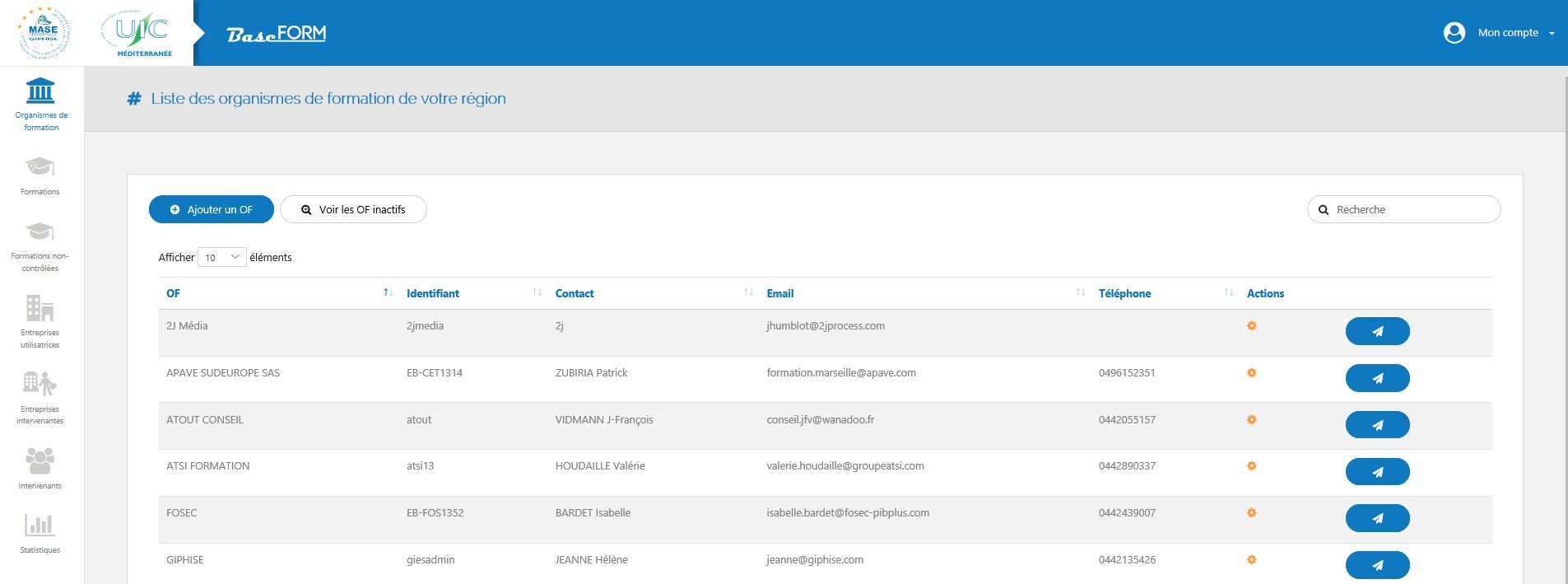Image resolution: width=1568 pixels, height=584 pixels.
Task: Click the send button for 2J Média row
Action: (x=1377, y=331)
